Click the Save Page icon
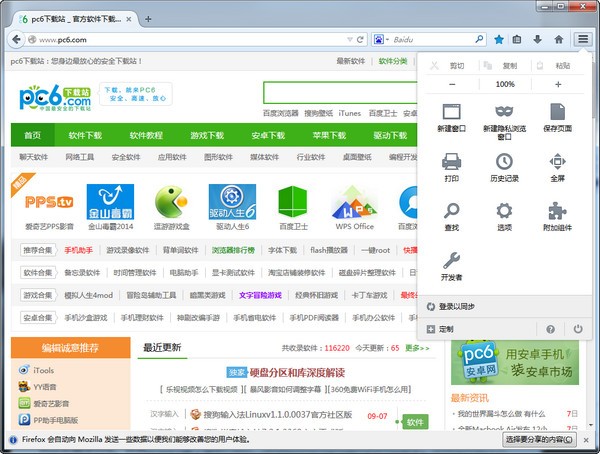 (557, 111)
